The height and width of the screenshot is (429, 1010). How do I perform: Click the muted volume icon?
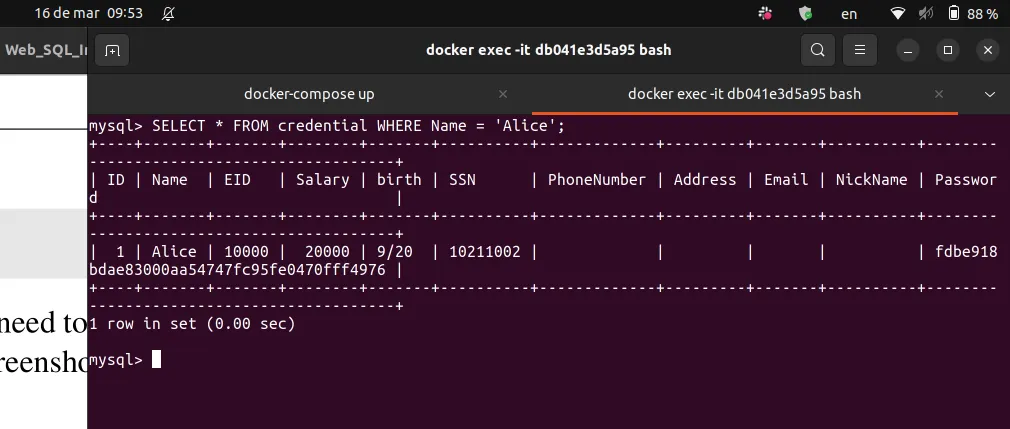pos(926,14)
